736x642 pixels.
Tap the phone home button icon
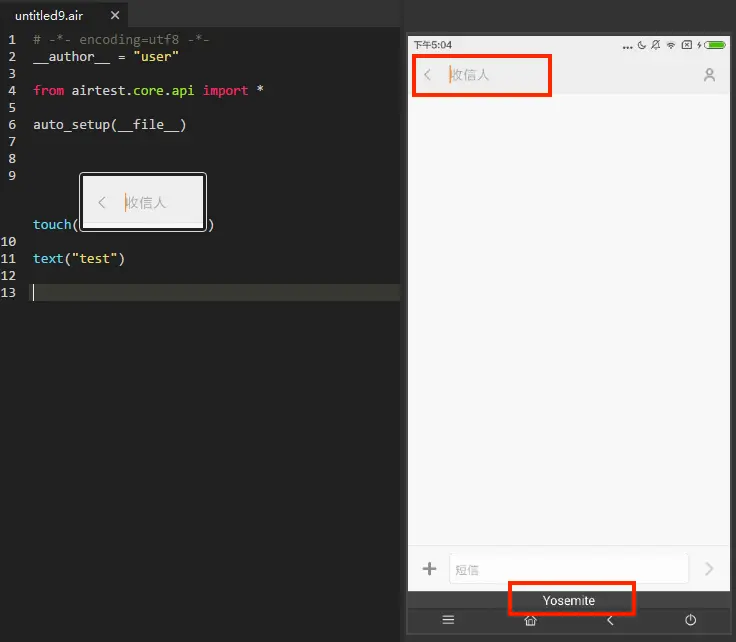530,620
